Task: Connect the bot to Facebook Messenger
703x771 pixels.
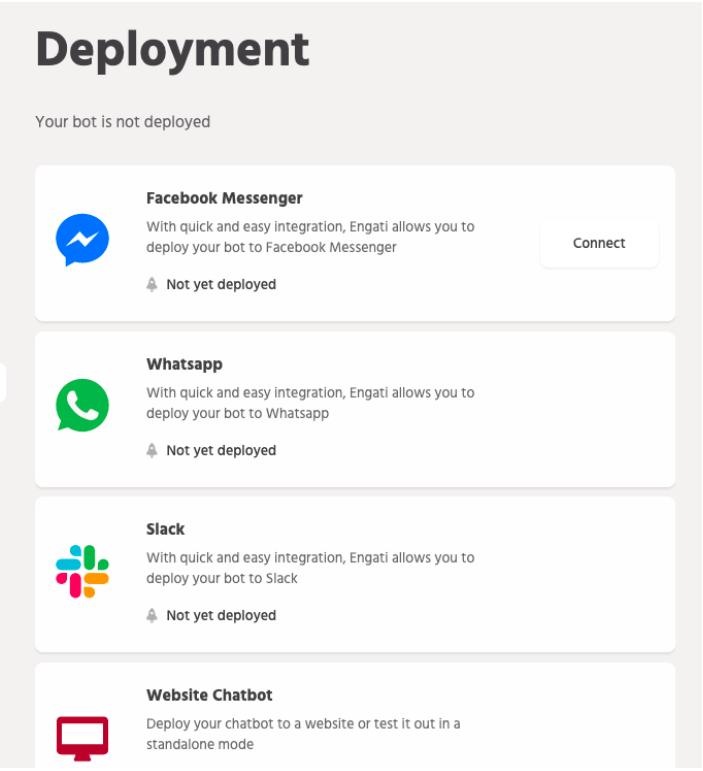Action: pyautogui.click(x=599, y=243)
